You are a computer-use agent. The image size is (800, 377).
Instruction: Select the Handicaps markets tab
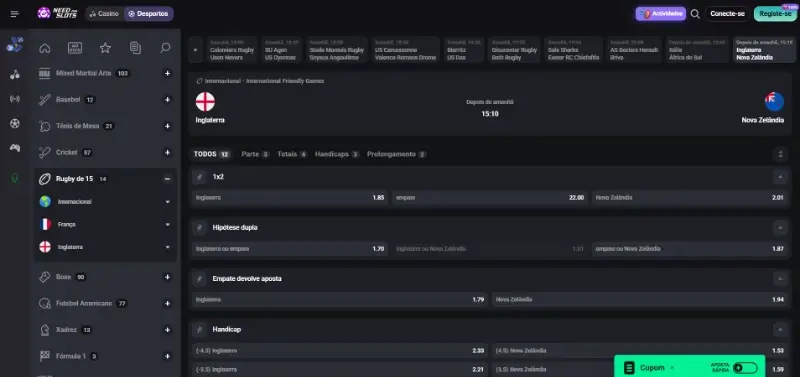[x=337, y=154]
